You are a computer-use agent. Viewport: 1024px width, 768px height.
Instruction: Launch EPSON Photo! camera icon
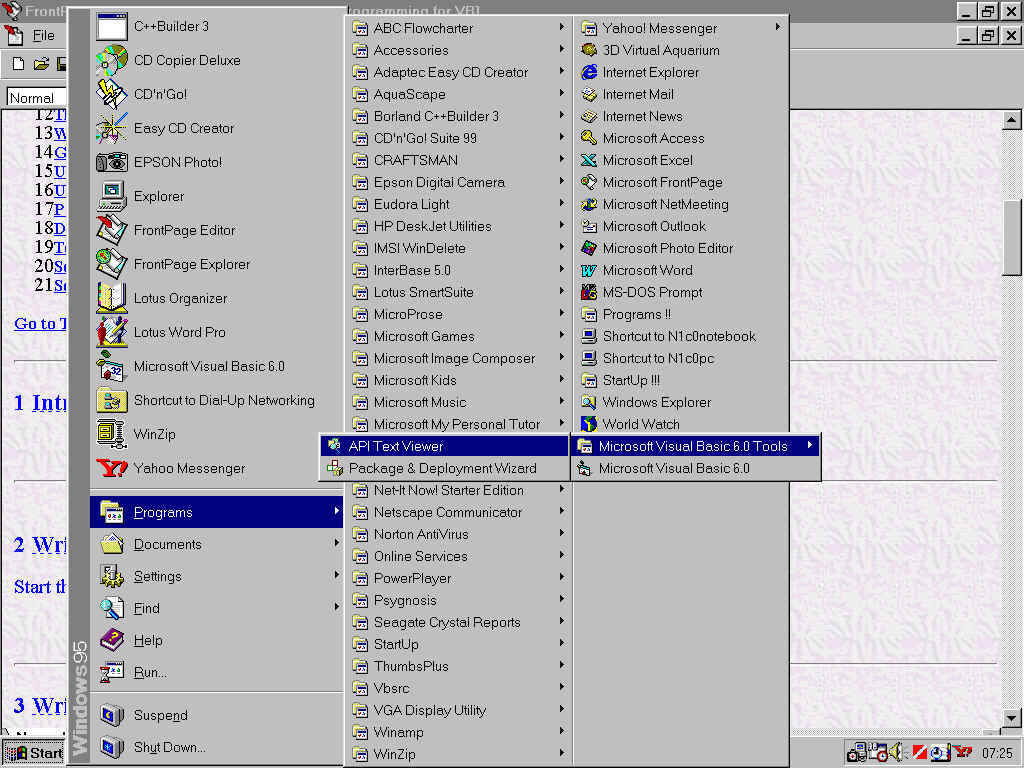[x=111, y=162]
